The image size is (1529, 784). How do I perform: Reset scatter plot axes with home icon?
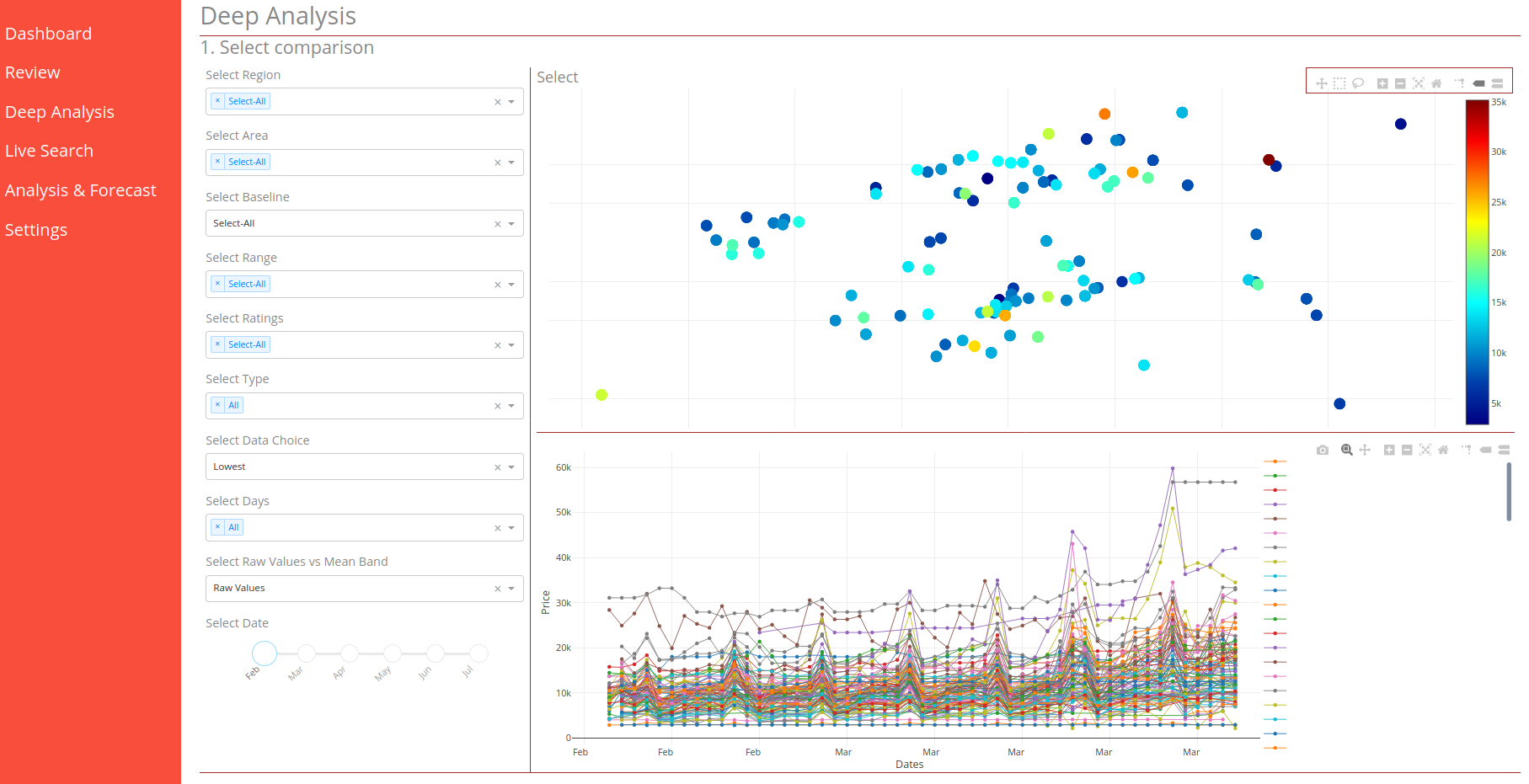coord(1436,83)
